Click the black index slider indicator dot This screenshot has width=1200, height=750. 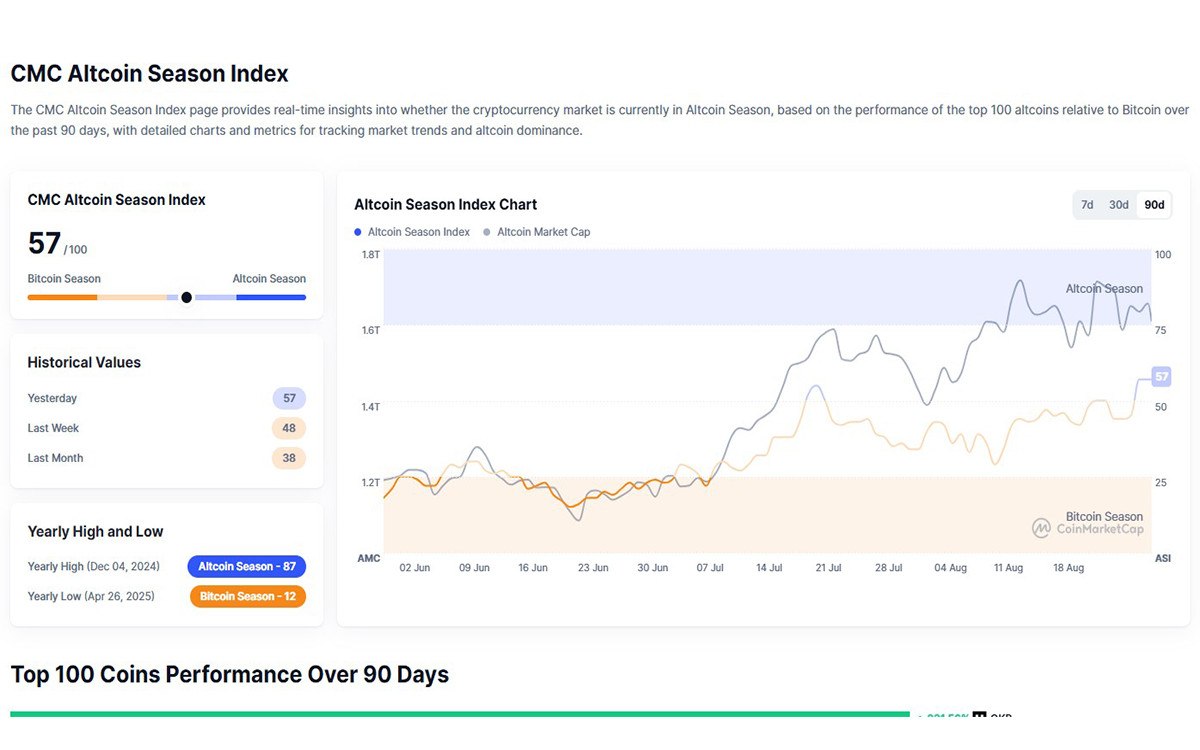pos(186,297)
